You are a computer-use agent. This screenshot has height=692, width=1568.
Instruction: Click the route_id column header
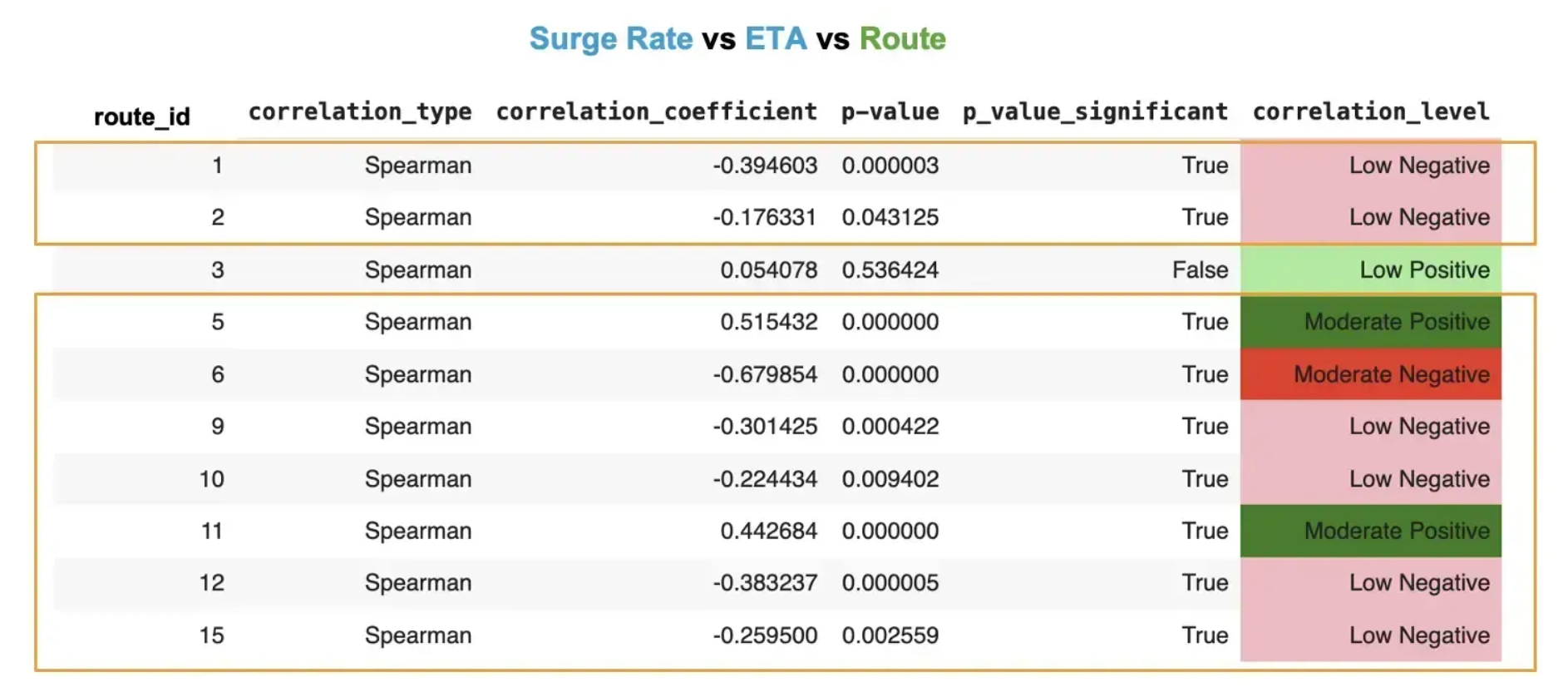(x=141, y=116)
